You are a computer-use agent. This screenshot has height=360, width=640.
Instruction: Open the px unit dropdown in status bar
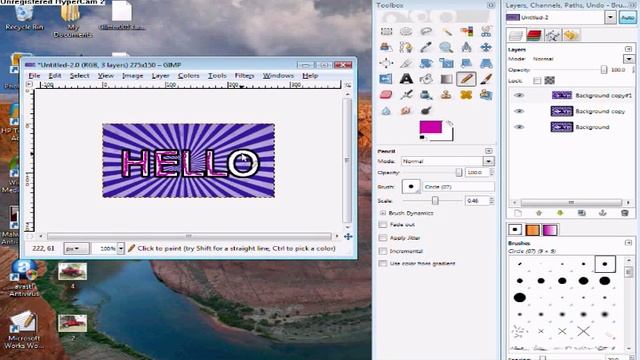tap(76, 248)
